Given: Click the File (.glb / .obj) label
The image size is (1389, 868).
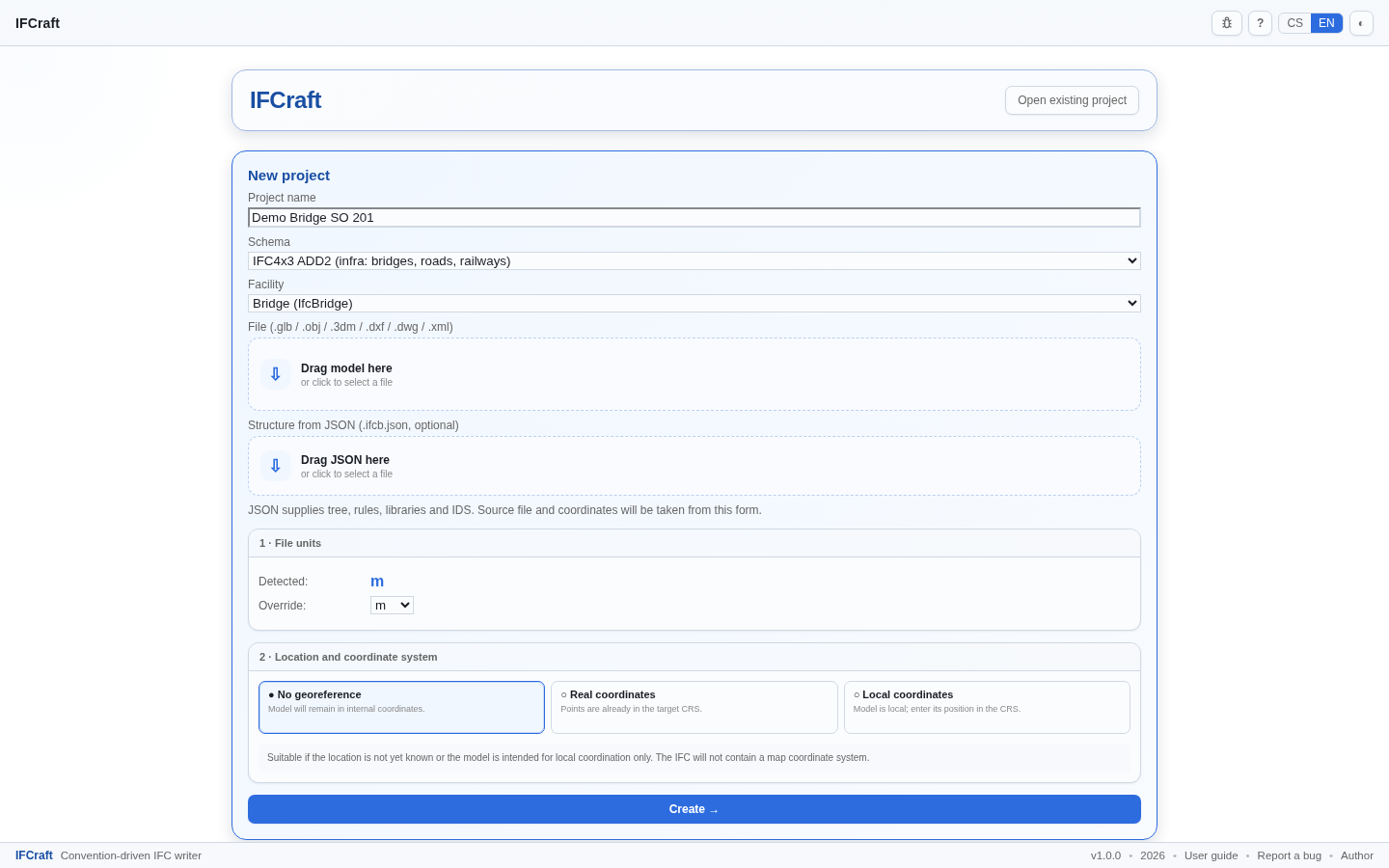Looking at the screenshot, I should tap(350, 327).
